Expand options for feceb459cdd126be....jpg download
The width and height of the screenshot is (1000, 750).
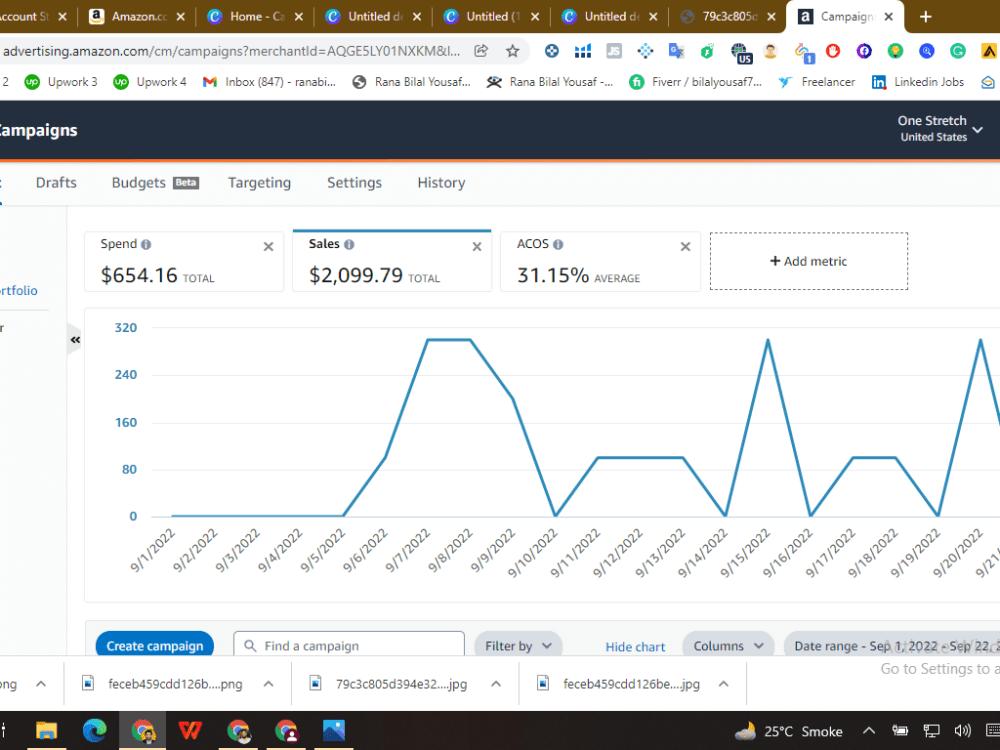coord(723,684)
